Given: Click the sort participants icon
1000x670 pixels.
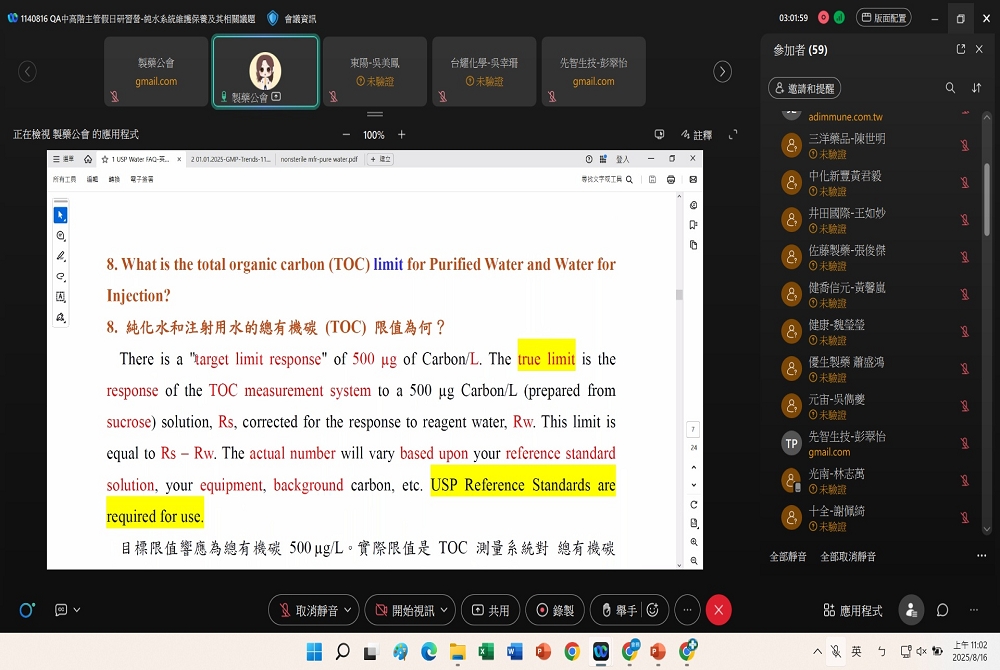Looking at the screenshot, I should click(x=977, y=88).
